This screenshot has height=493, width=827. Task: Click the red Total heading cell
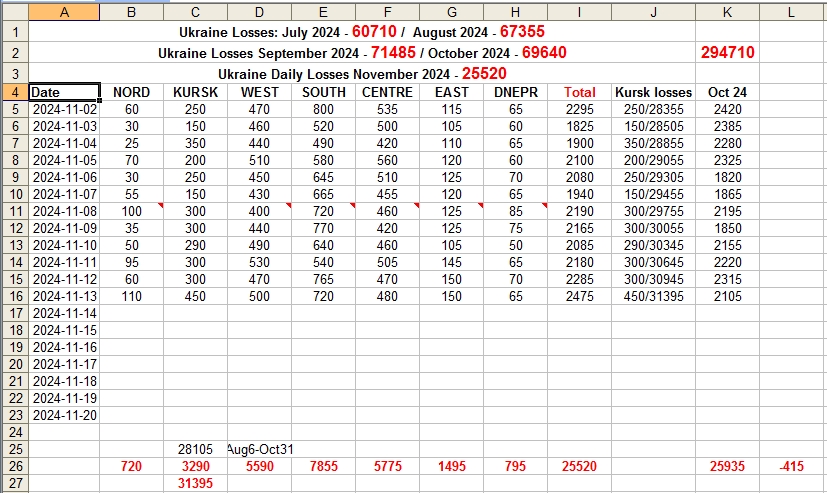[579, 92]
